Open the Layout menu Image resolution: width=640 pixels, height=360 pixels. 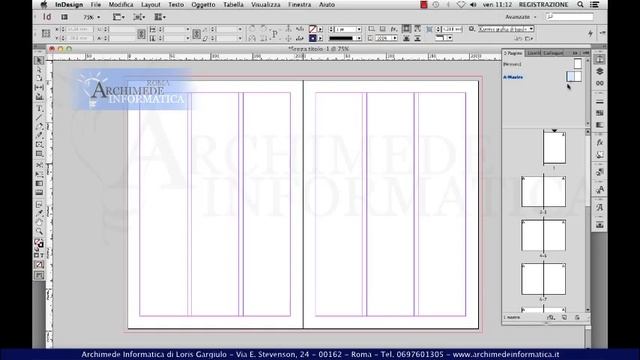tap(151, 4)
